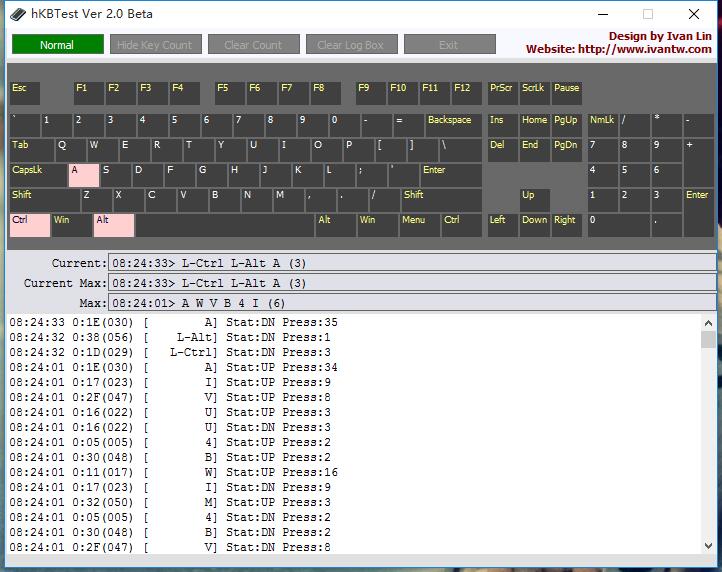Viewport: 722px width, 572px height.
Task: Click the Down arrow key tile
Action: click(535, 225)
